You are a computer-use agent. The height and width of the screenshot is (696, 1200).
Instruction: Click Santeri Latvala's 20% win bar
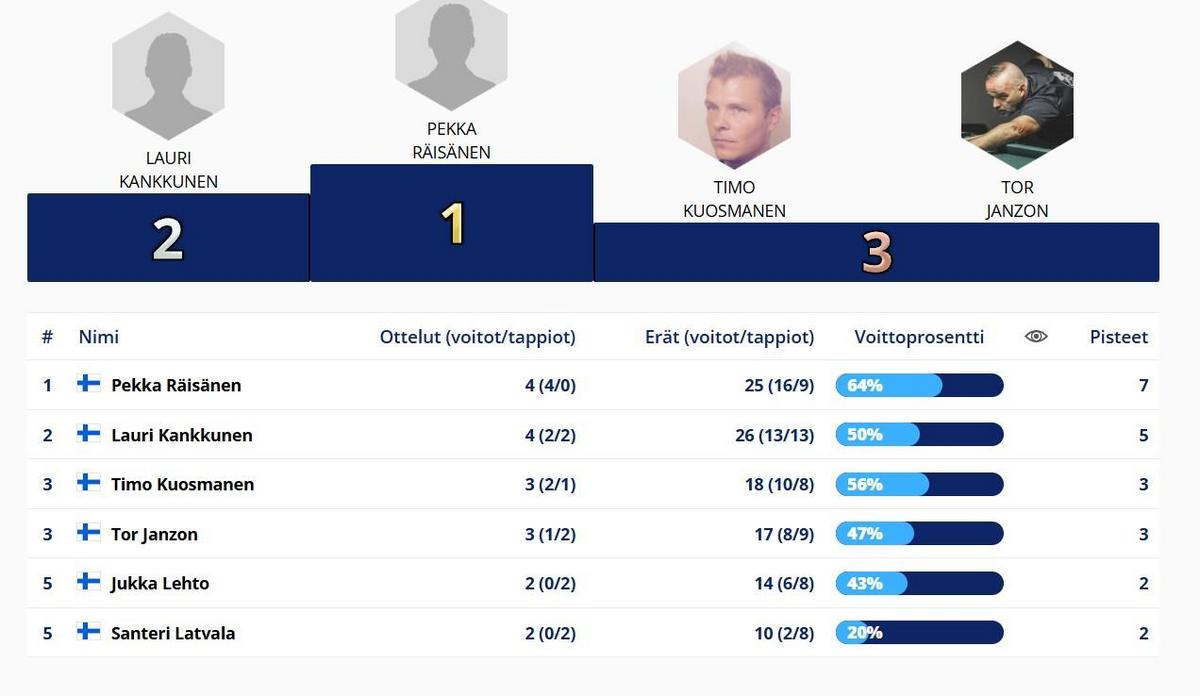coord(919,633)
